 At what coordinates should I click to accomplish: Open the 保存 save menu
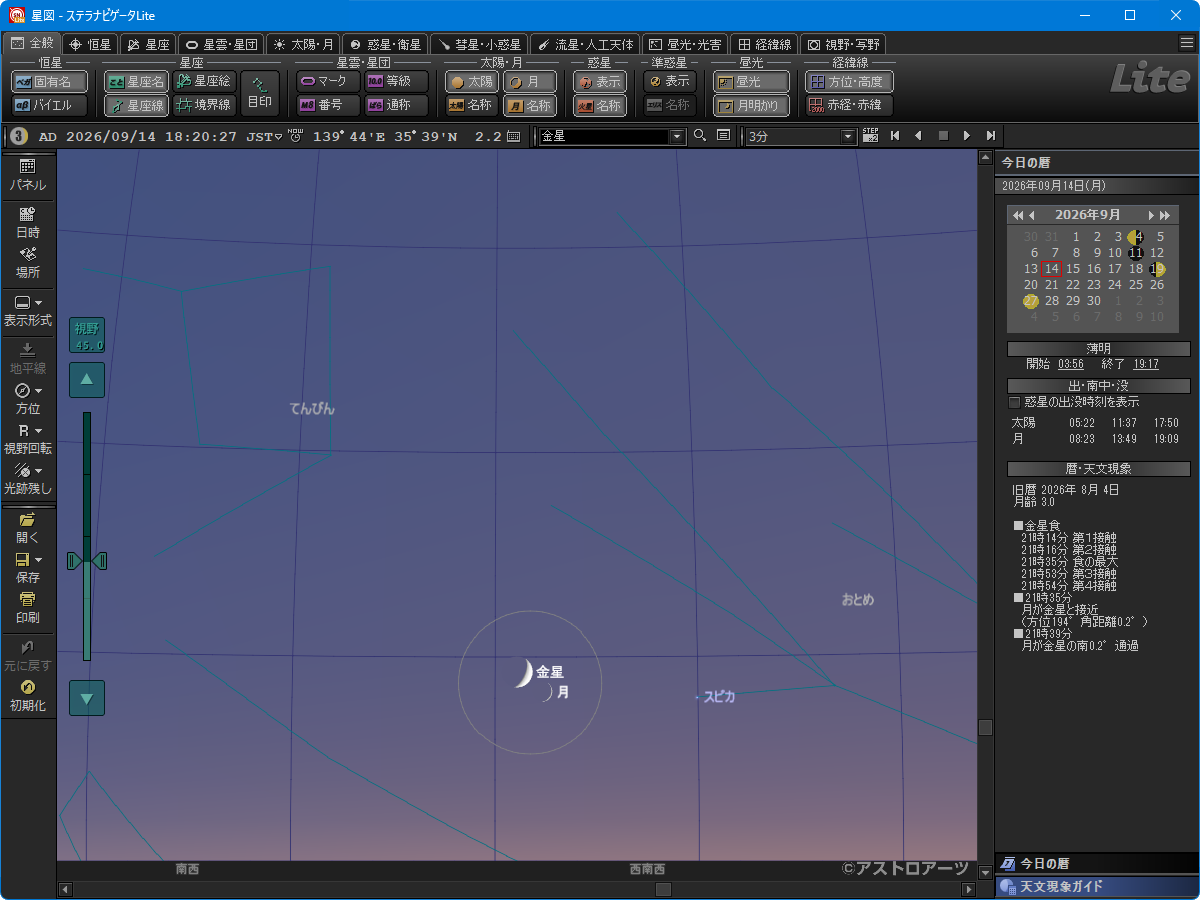click(x=28, y=567)
